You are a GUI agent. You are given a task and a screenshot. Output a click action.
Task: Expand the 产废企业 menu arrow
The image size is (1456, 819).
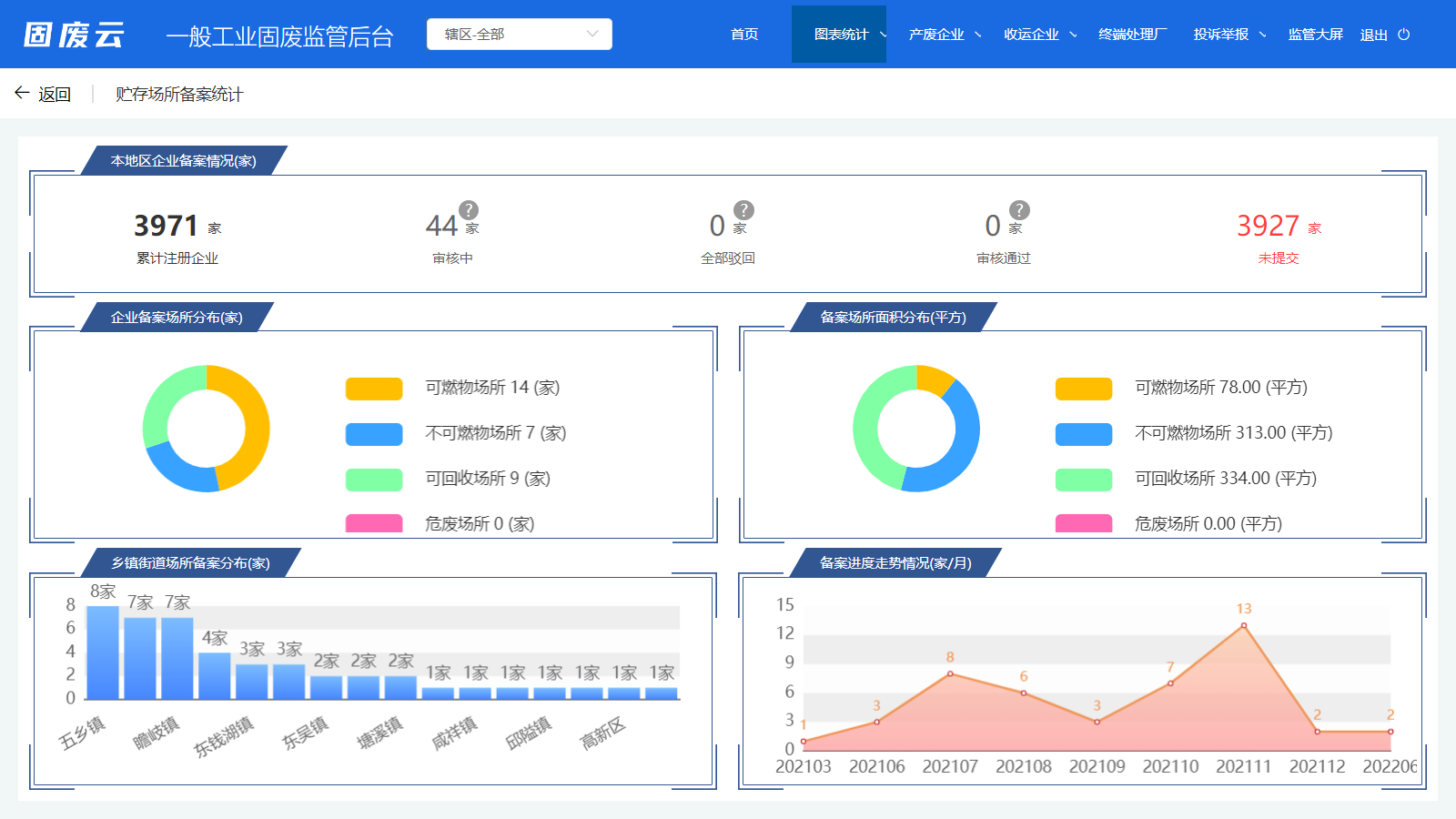click(x=978, y=35)
